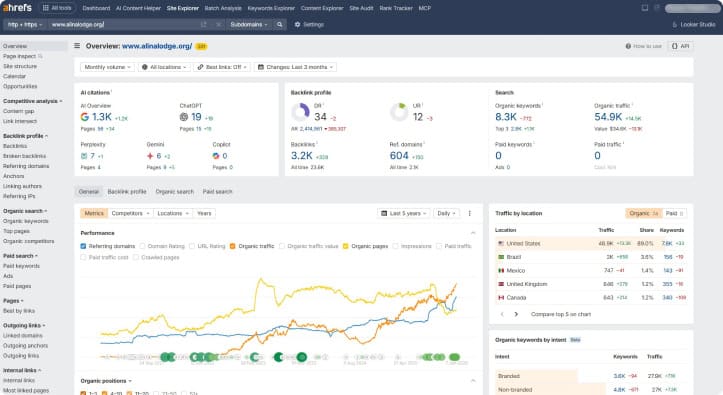Click the Perplexity icon

pyautogui.click(x=84, y=156)
